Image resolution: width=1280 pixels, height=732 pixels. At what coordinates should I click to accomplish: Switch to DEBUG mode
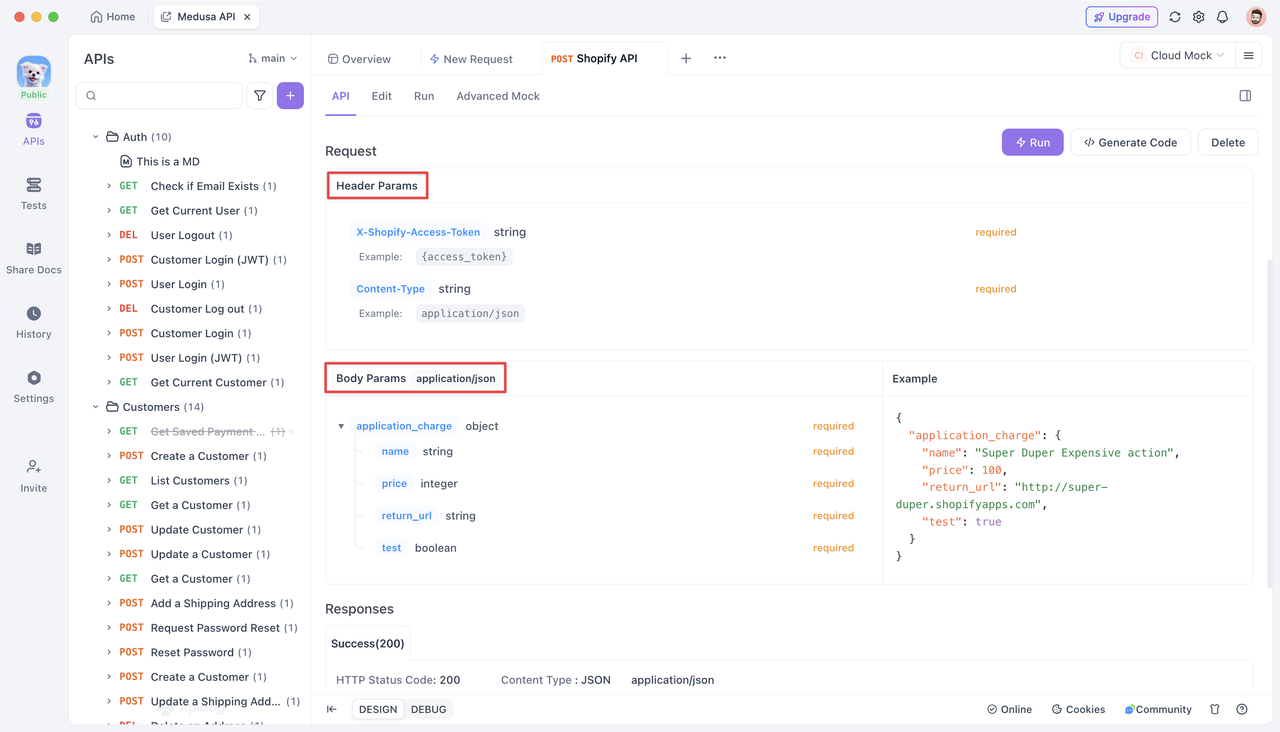[429, 709]
